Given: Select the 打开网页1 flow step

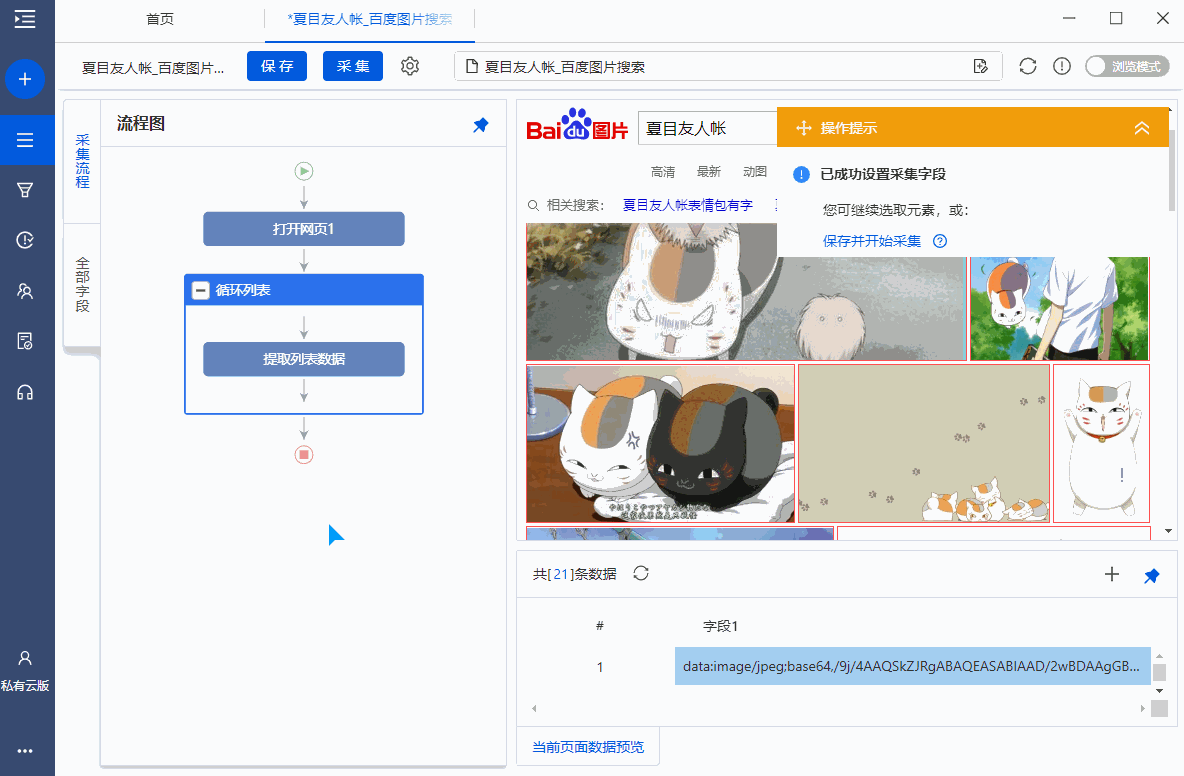Looking at the screenshot, I should 304,229.
